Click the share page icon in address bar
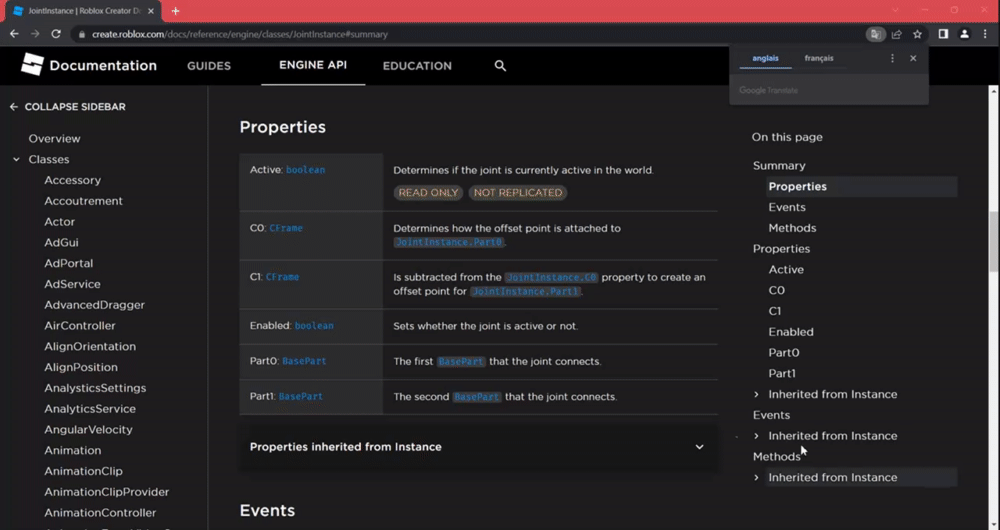This screenshot has height=530, width=1000. point(897,34)
